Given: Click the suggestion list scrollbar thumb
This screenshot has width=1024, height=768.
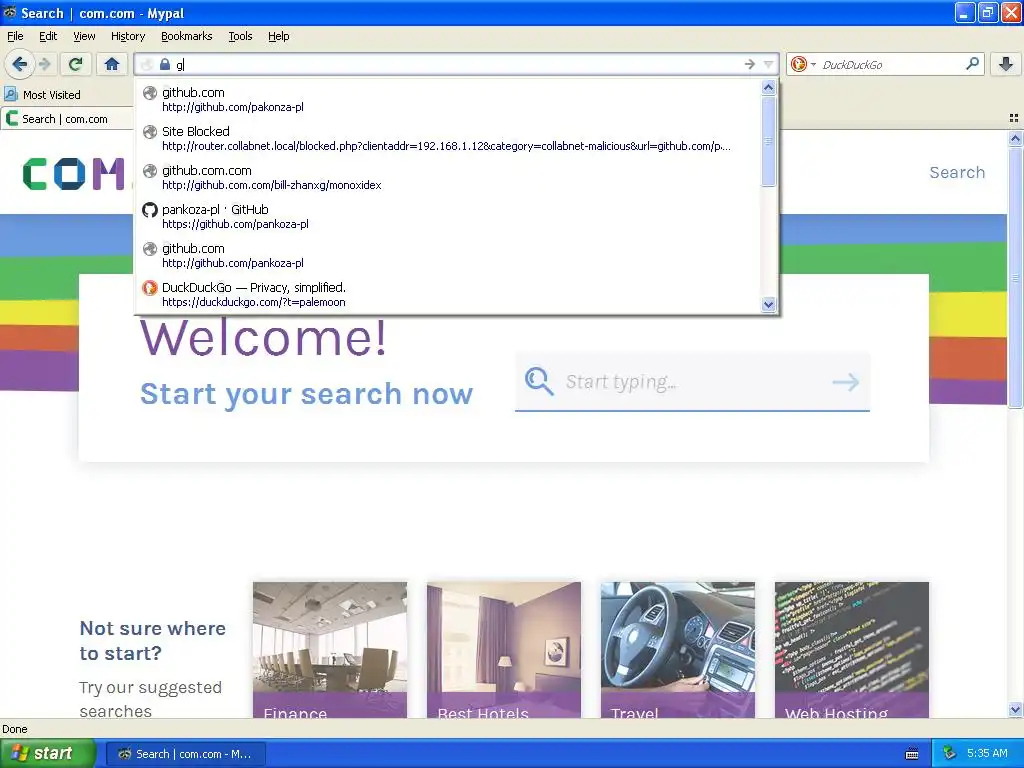Looking at the screenshot, I should [x=769, y=140].
